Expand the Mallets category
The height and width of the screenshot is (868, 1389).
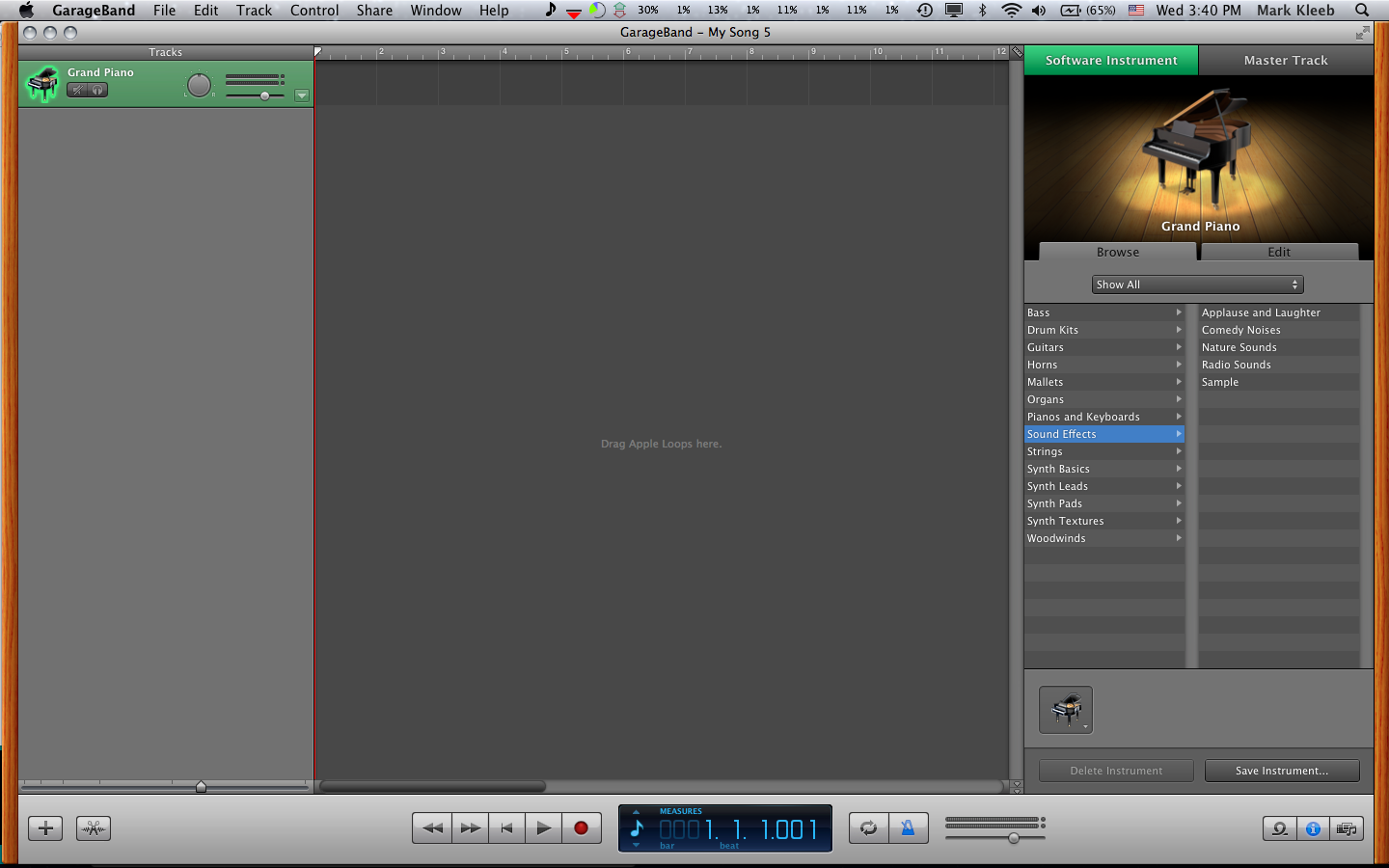coord(1104,382)
